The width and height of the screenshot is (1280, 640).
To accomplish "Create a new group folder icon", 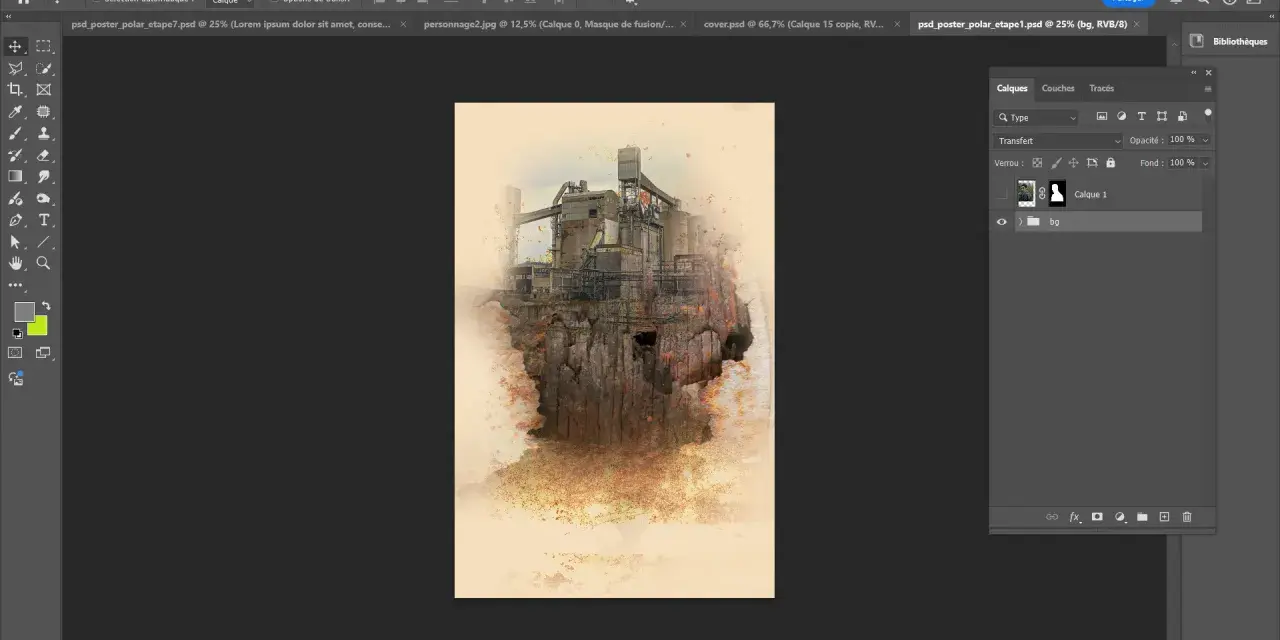I will (1142, 517).
